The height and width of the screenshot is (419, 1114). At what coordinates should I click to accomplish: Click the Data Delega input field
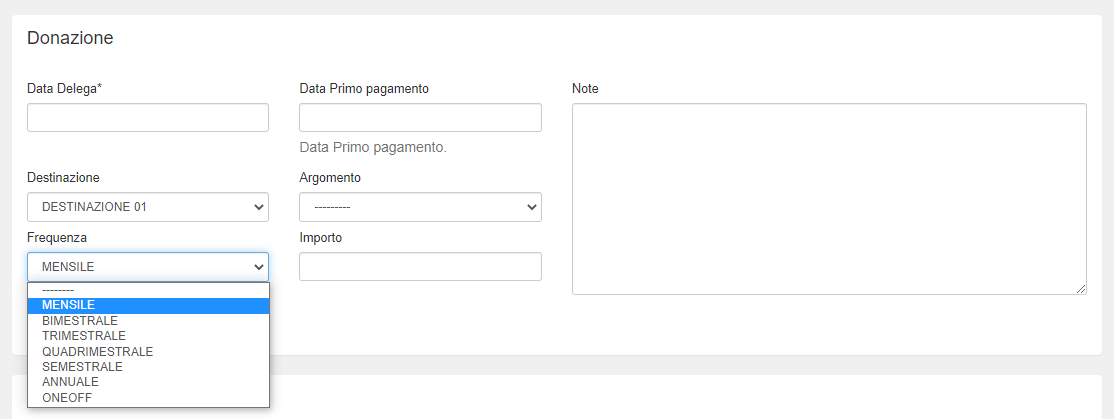147,118
